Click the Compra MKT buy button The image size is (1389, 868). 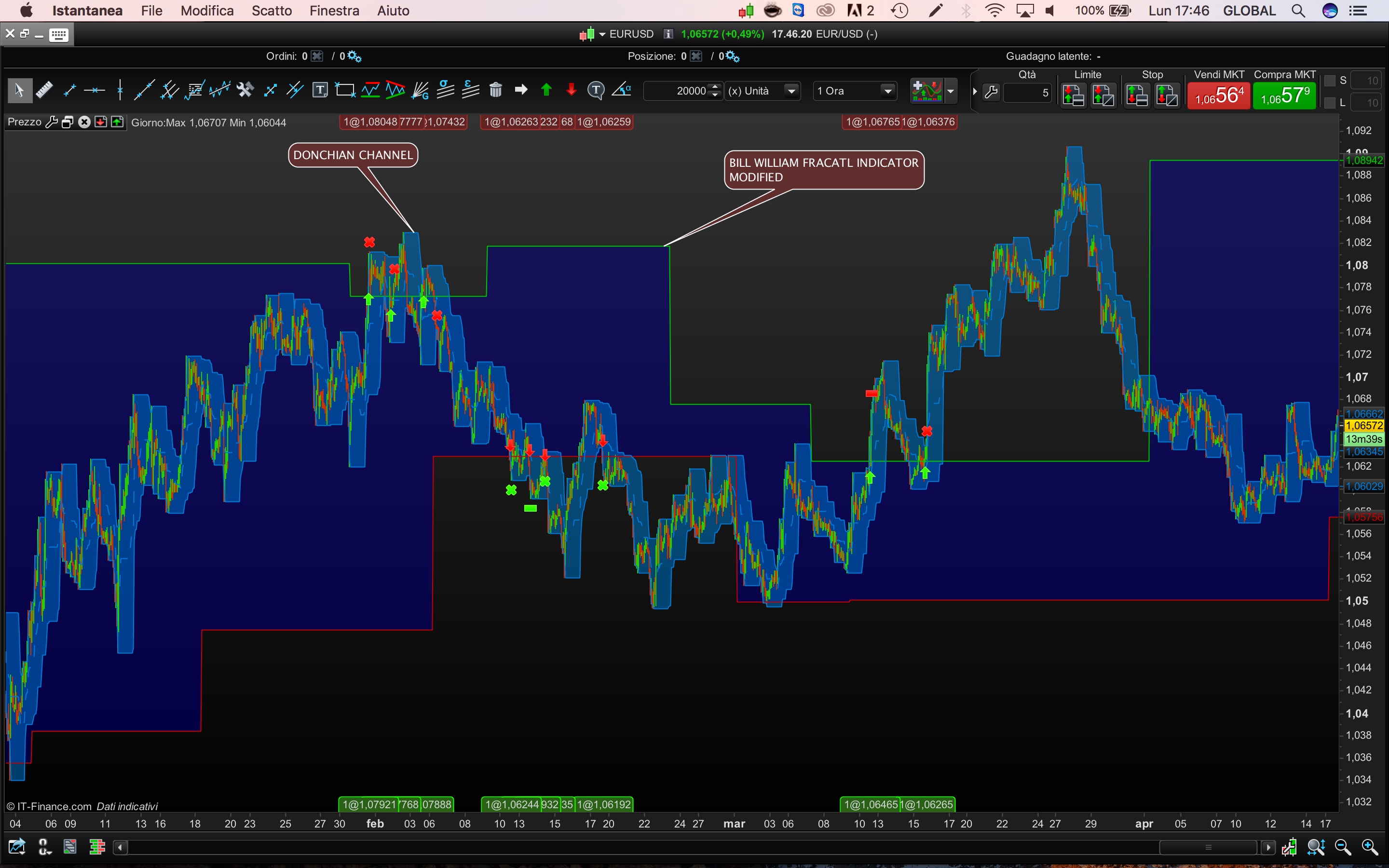pyautogui.click(x=1284, y=95)
